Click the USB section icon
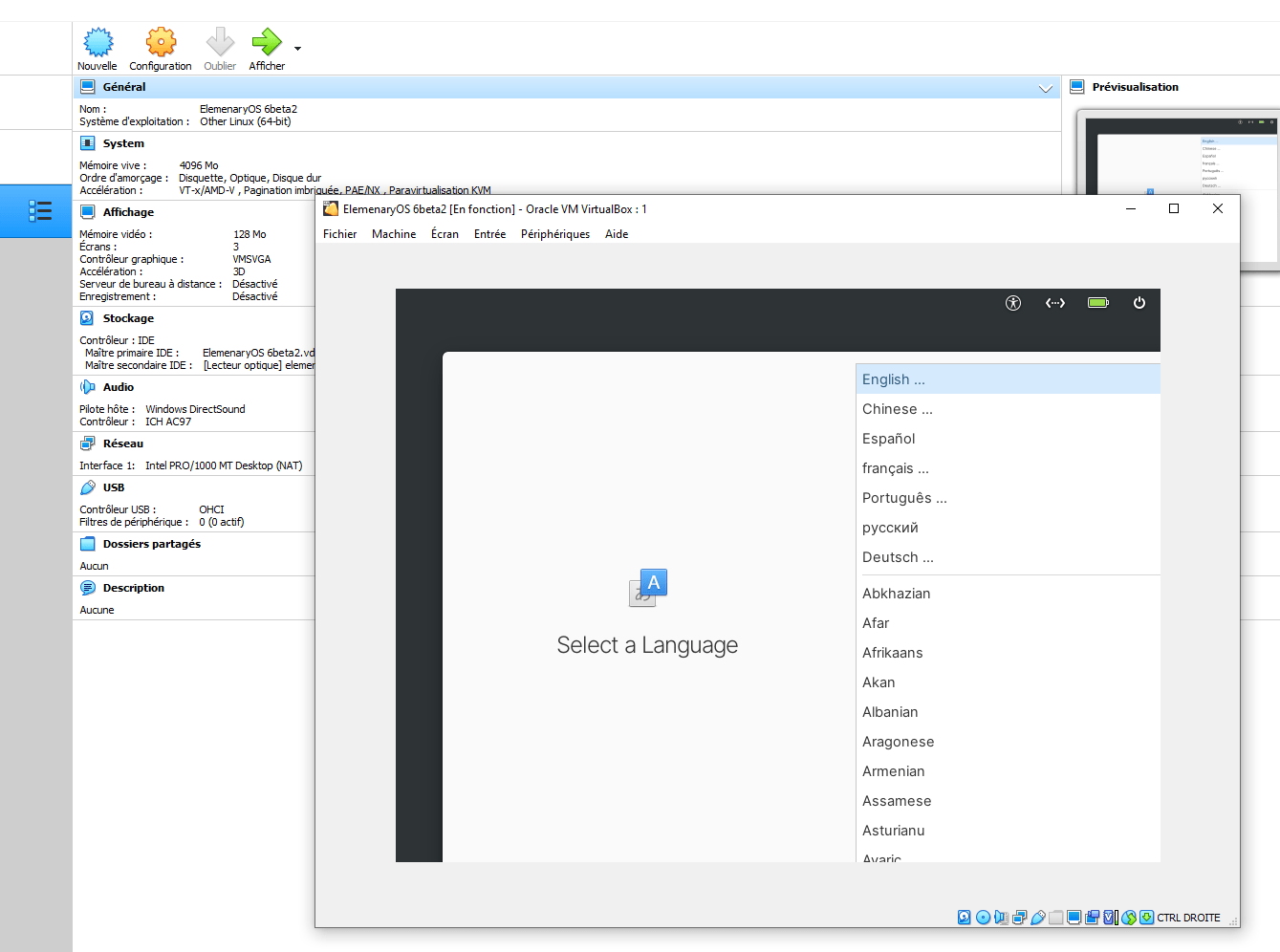The height and width of the screenshot is (952, 1280). [x=87, y=487]
